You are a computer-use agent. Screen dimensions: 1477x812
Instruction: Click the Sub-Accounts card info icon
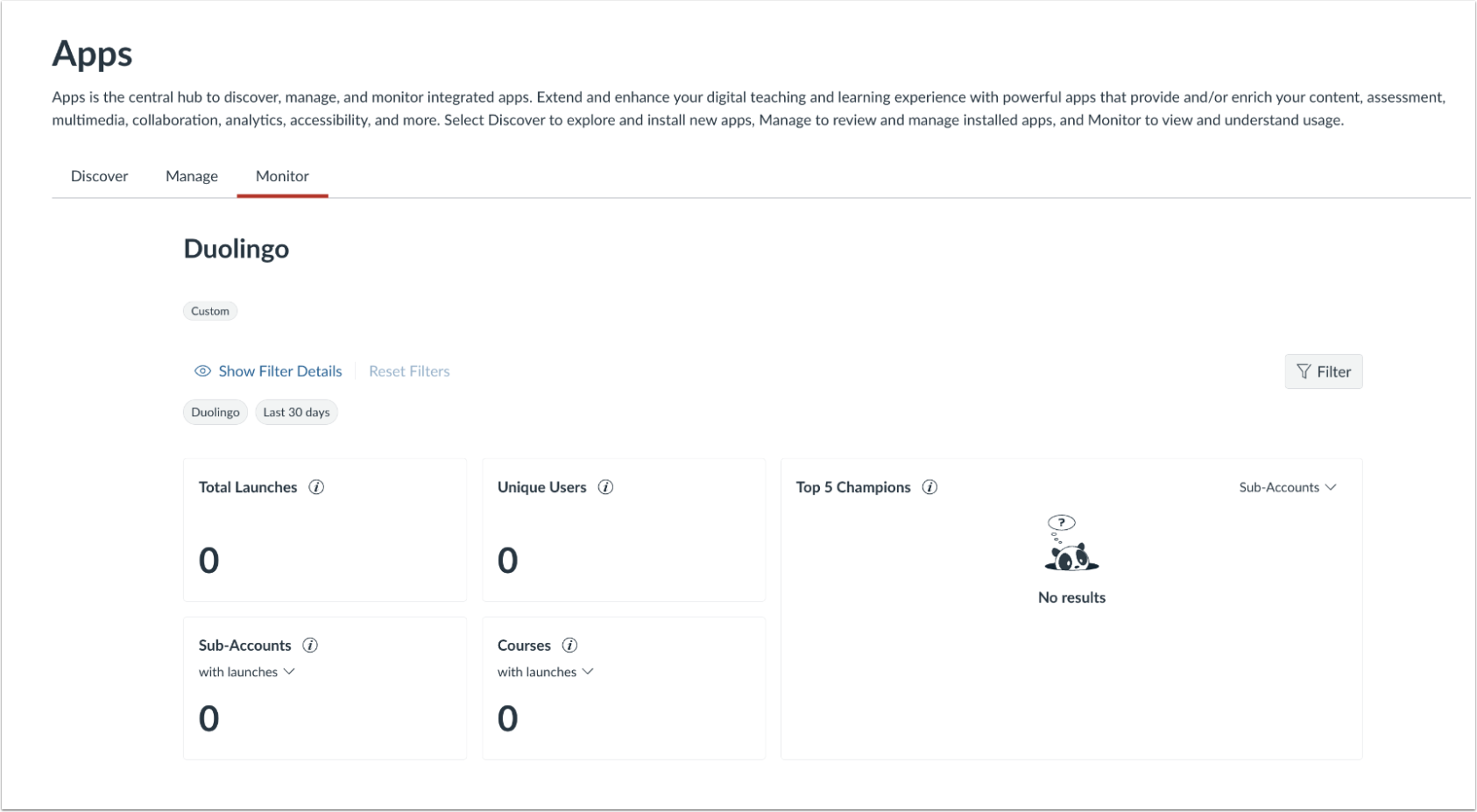pos(308,645)
